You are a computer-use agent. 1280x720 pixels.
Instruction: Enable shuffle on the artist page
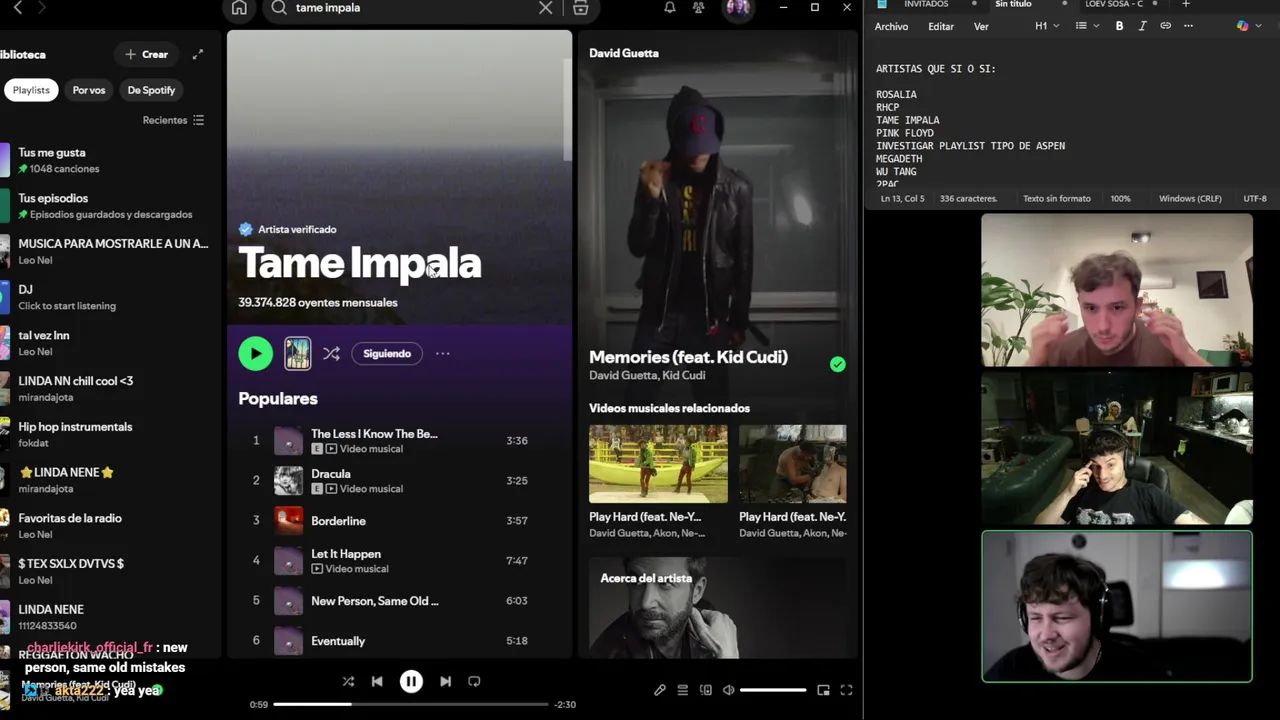pyautogui.click(x=331, y=354)
